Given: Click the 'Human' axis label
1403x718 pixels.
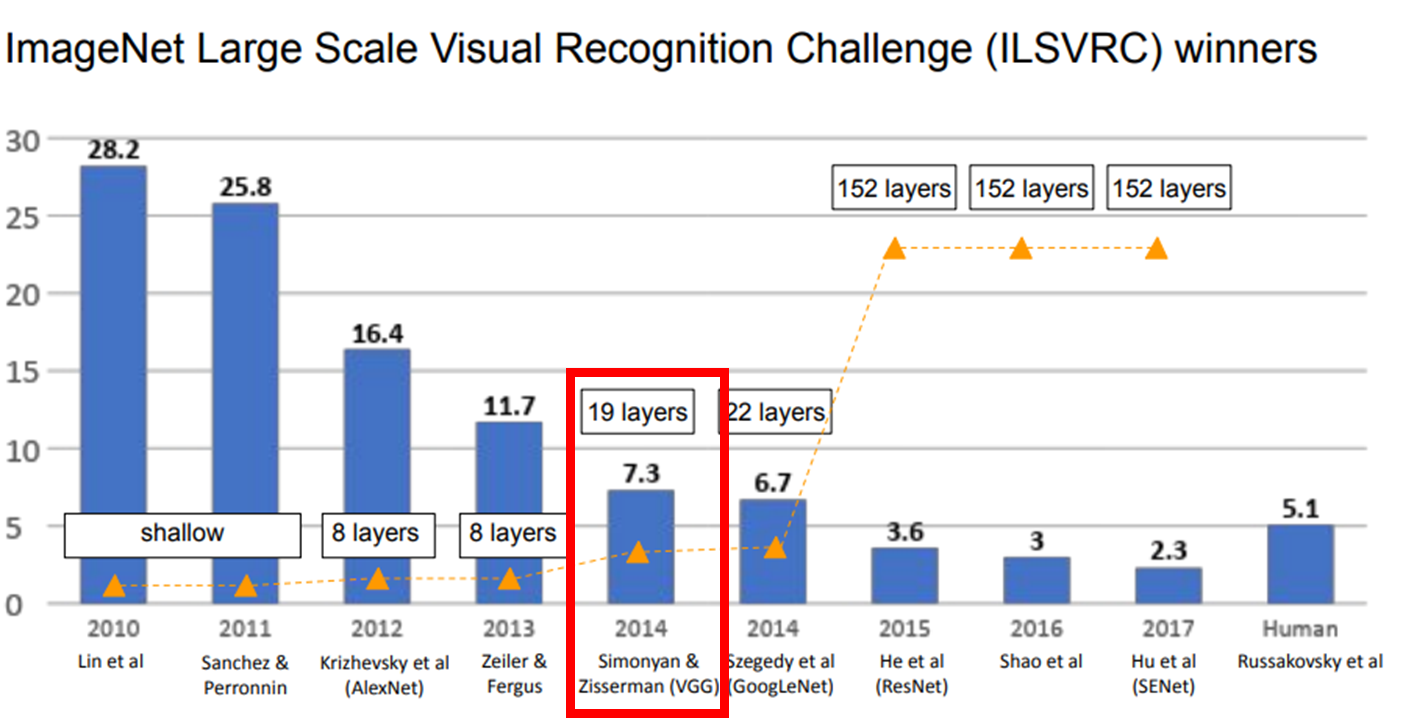Looking at the screenshot, I should point(1300,629).
